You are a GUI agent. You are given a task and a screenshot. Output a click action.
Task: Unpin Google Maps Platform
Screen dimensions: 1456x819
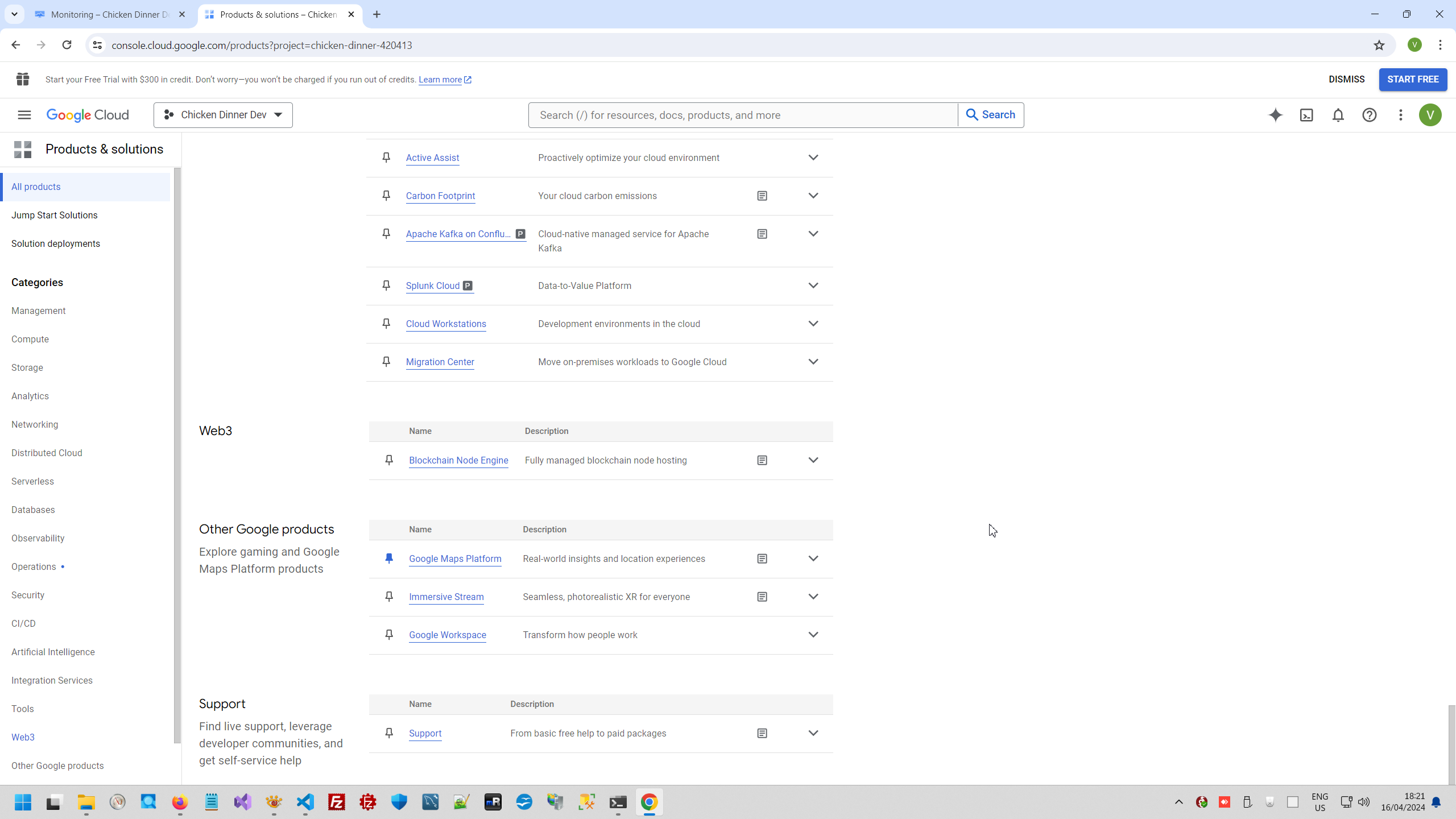(x=389, y=559)
